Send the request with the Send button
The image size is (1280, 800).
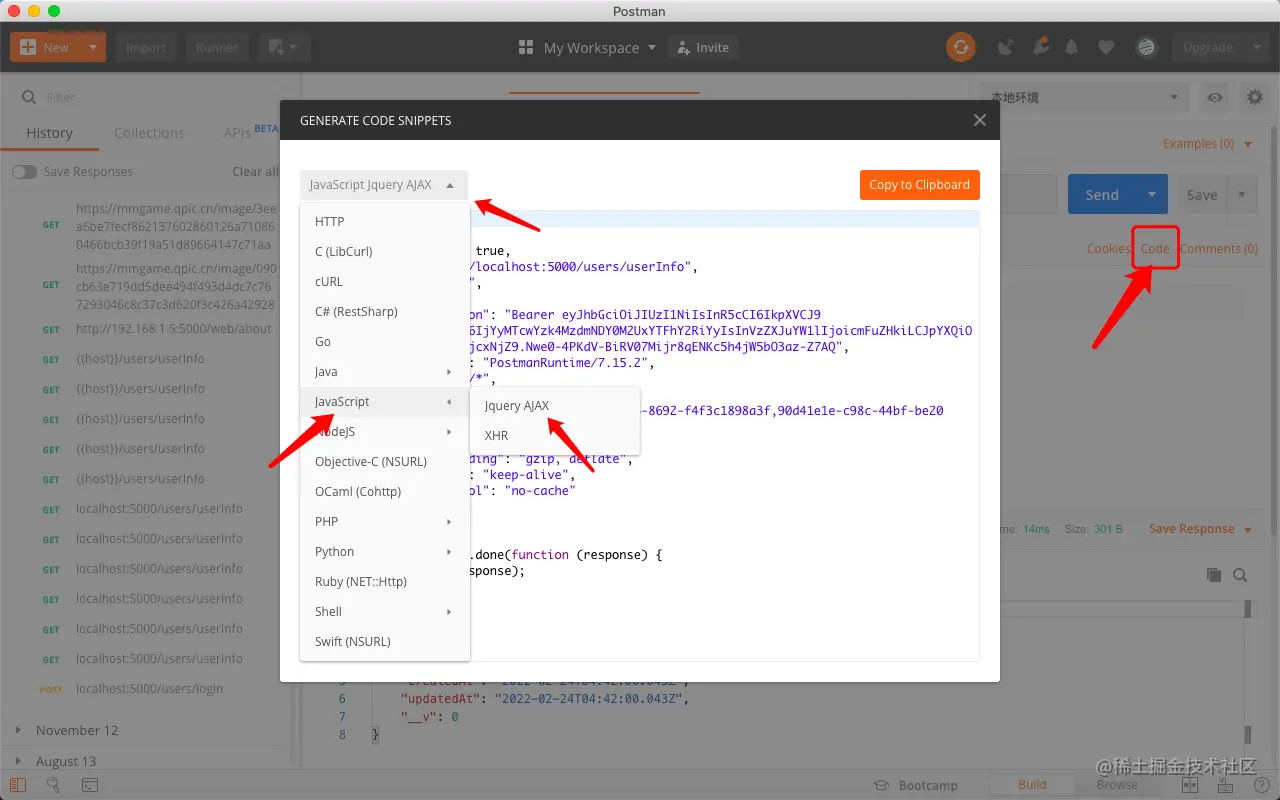click(1103, 195)
